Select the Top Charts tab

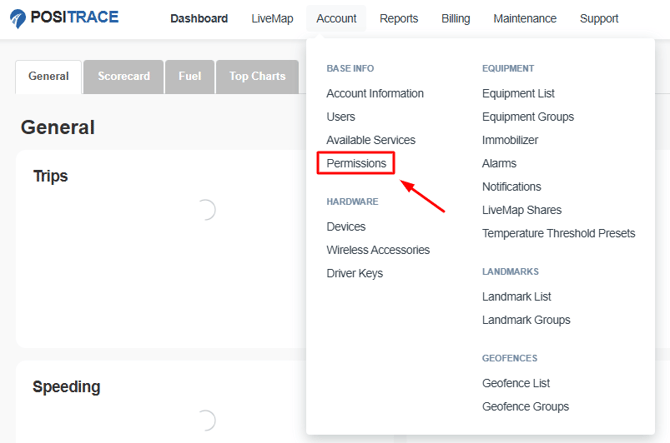(x=257, y=76)
